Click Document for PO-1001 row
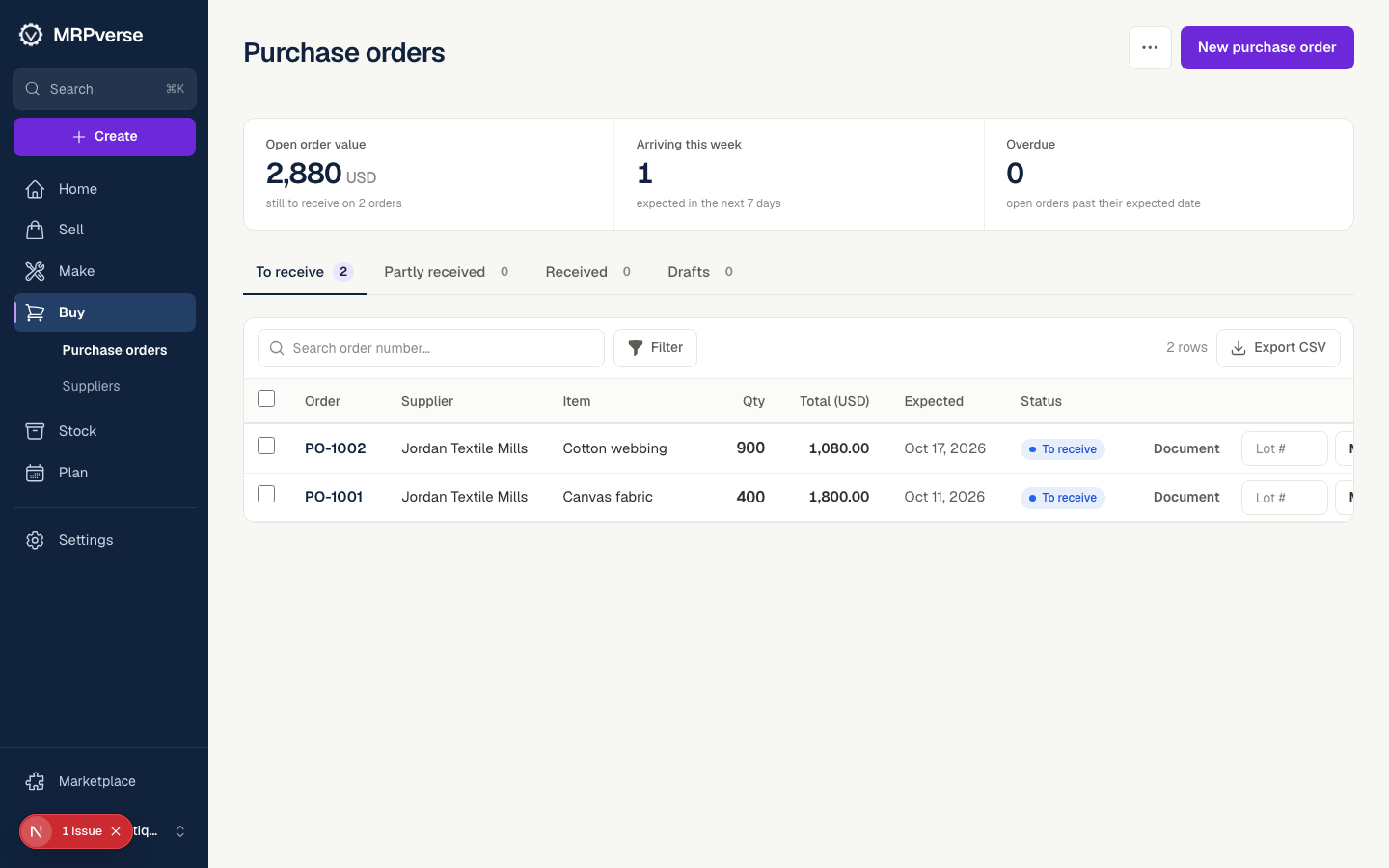Screen dimensions: 1389x868 pos(1186,497)
